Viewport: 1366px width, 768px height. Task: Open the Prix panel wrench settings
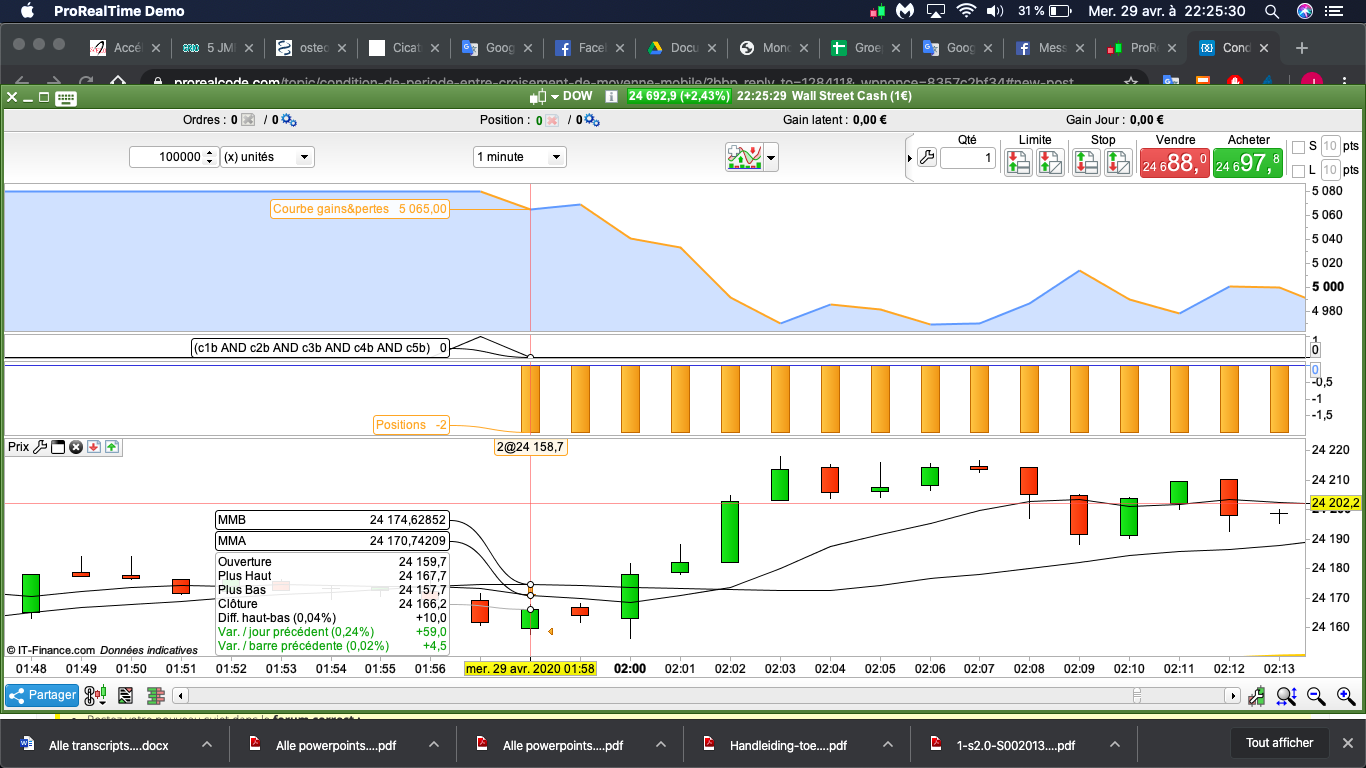41,447
